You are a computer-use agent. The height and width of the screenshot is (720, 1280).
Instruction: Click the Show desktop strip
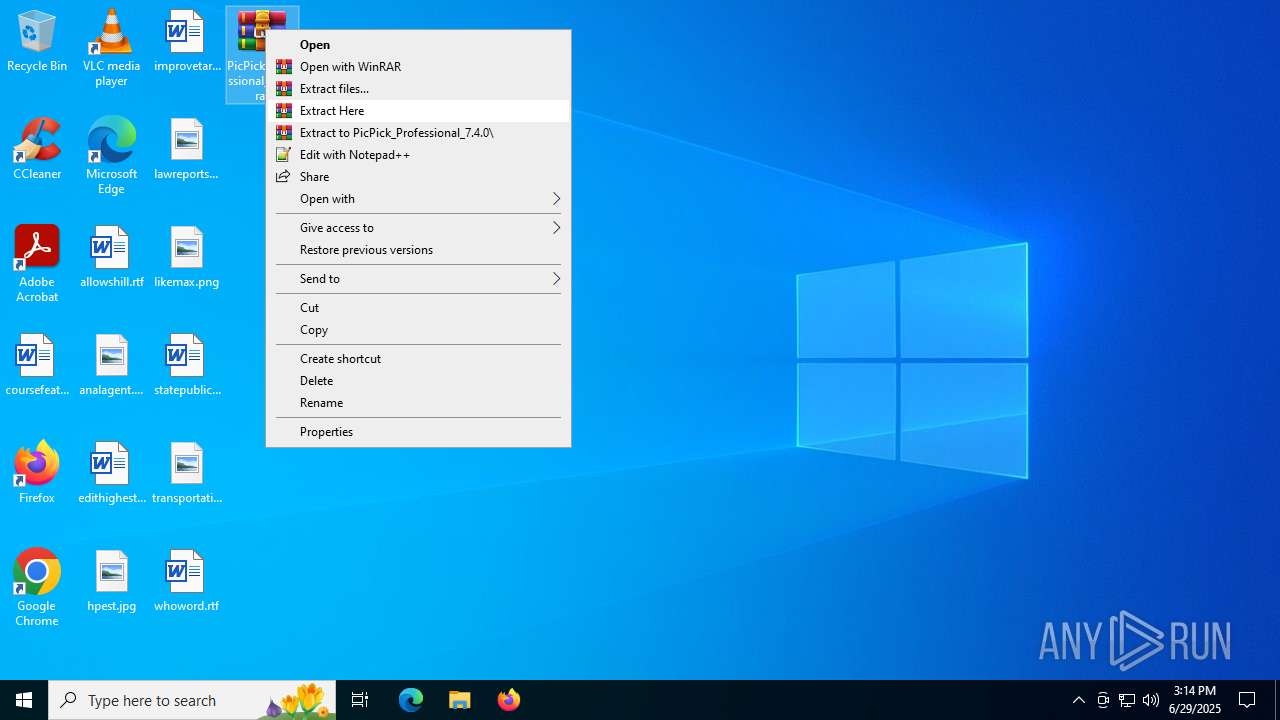[x=1277, y=700]
